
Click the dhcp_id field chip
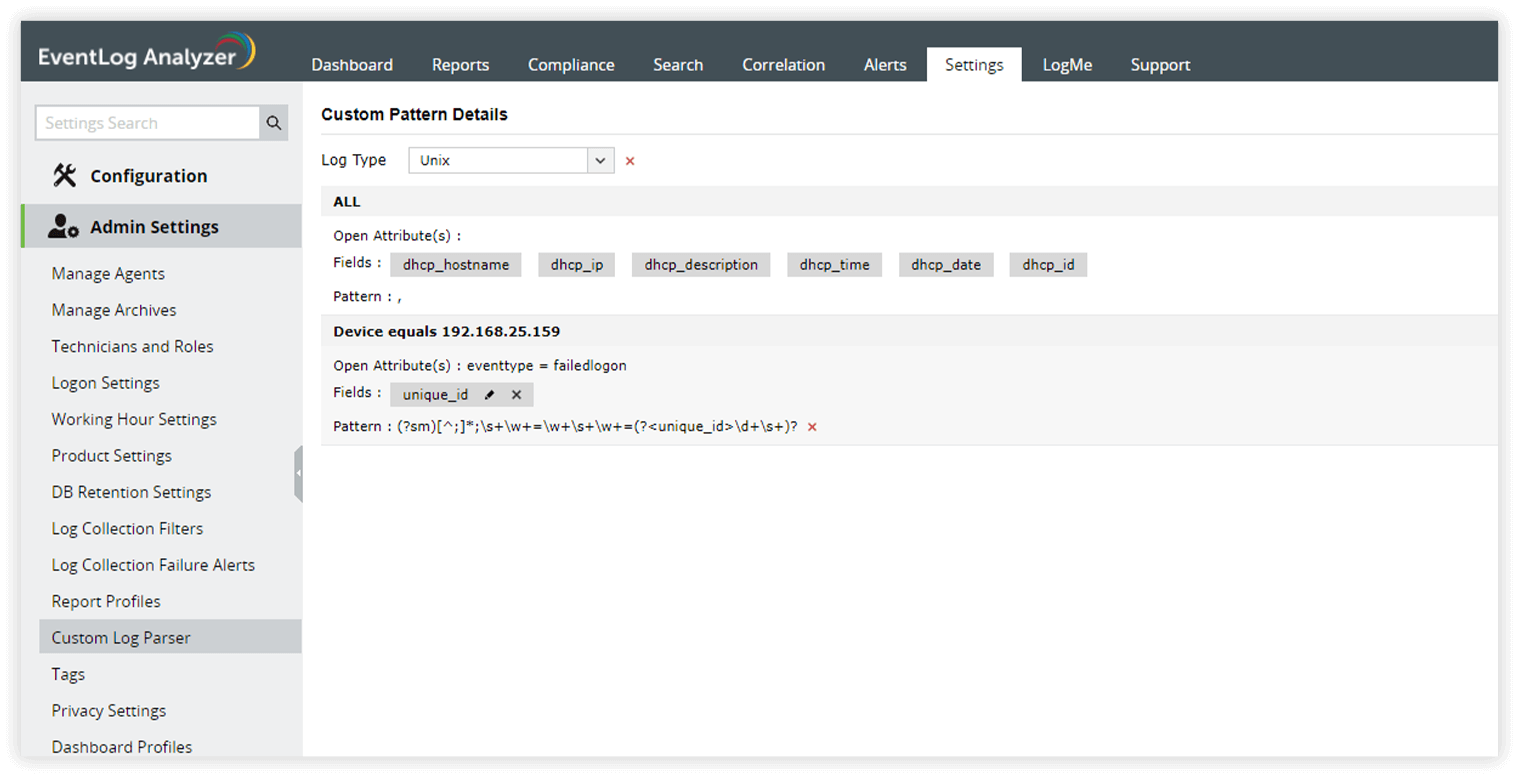point(1048,265)
